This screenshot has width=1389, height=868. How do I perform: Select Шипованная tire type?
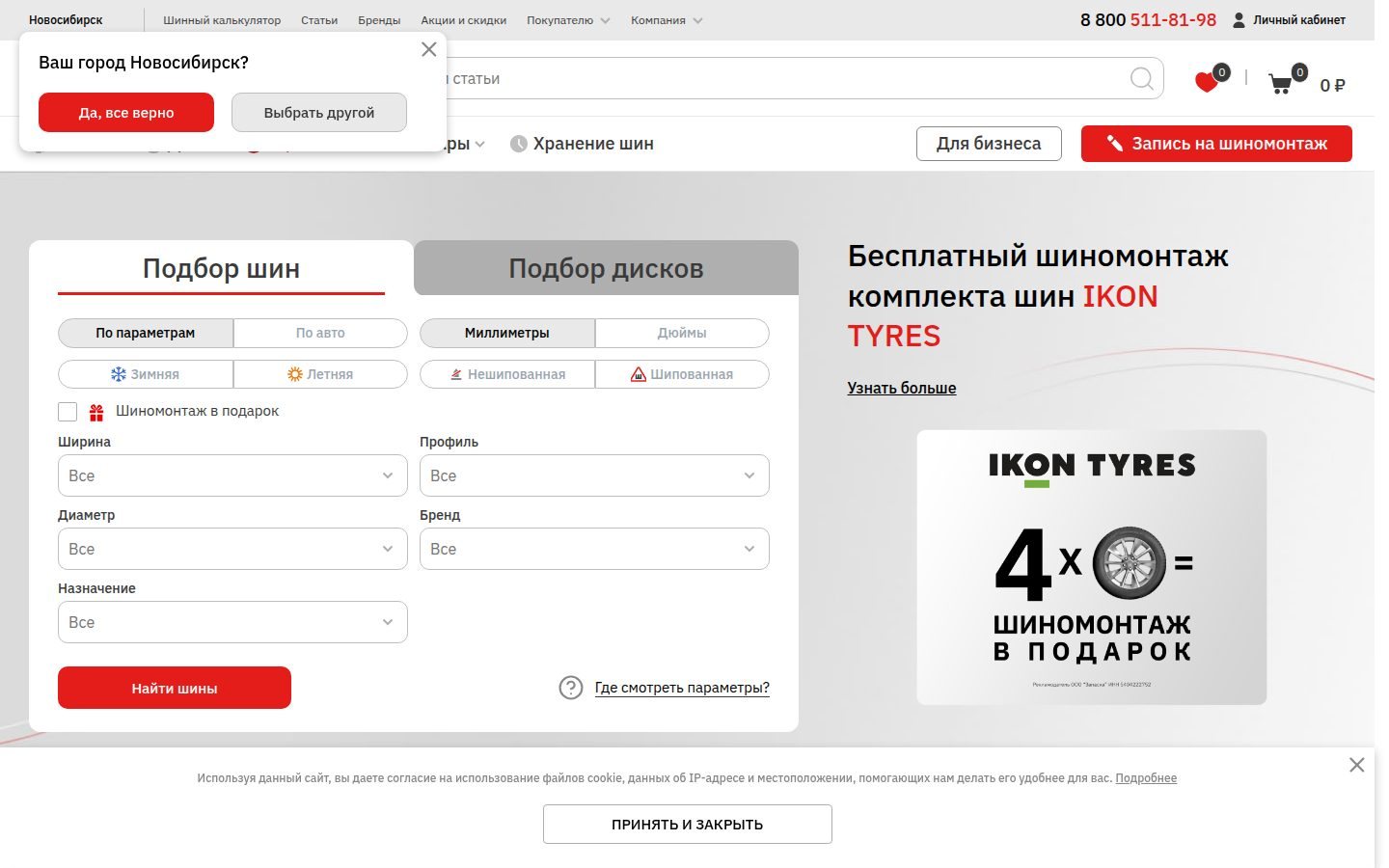click(x=682, y=374)
